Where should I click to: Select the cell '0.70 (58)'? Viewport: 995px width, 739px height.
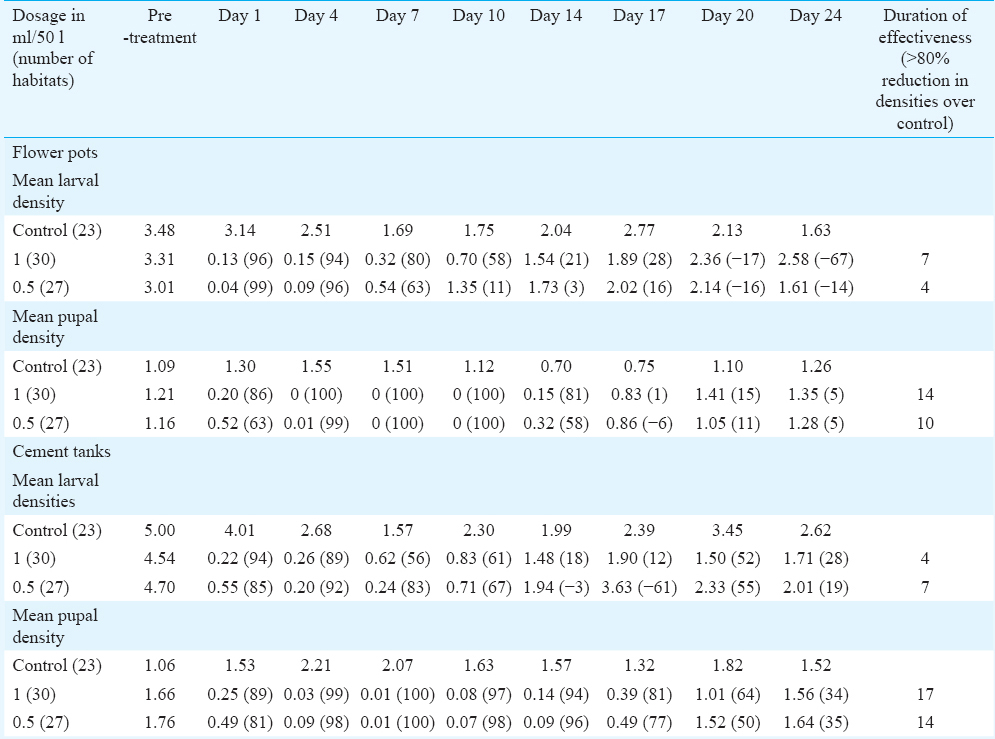[x=478, y=259]
